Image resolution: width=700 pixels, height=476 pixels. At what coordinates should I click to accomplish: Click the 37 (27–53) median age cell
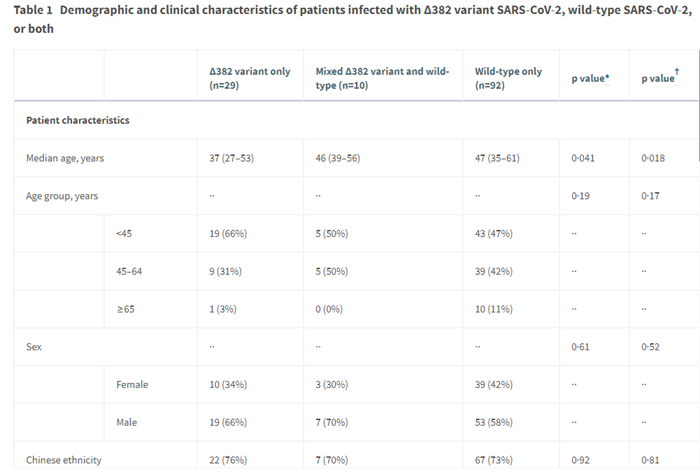232,158
